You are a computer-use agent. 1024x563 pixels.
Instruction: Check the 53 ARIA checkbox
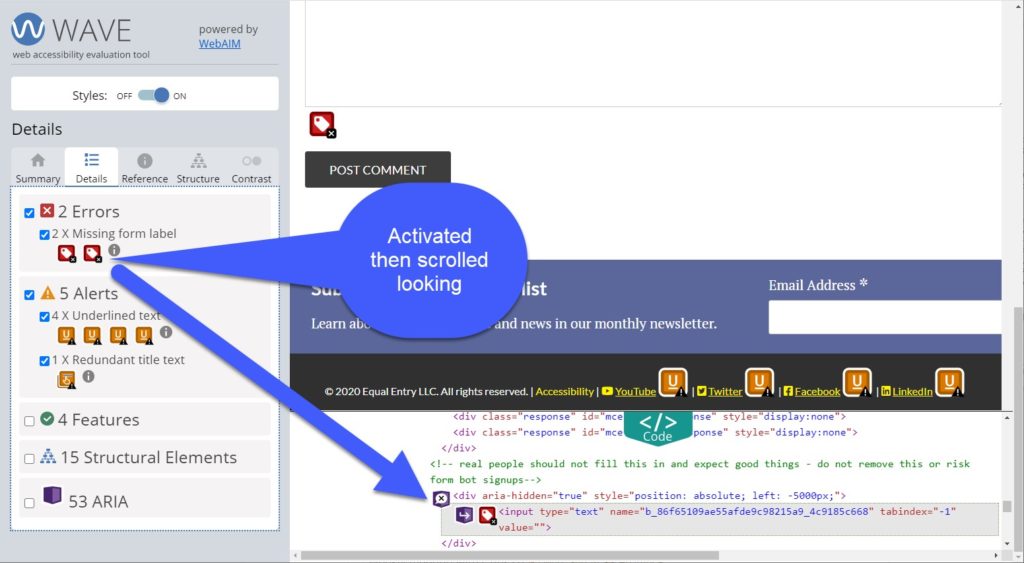(29, 502)
